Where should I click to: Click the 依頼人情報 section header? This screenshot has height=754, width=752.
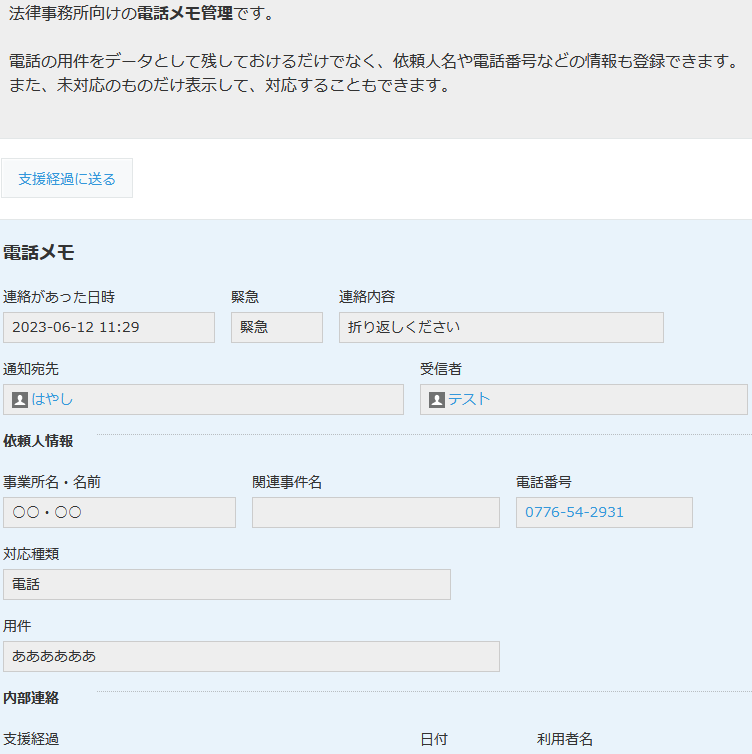tap(38, 441)
